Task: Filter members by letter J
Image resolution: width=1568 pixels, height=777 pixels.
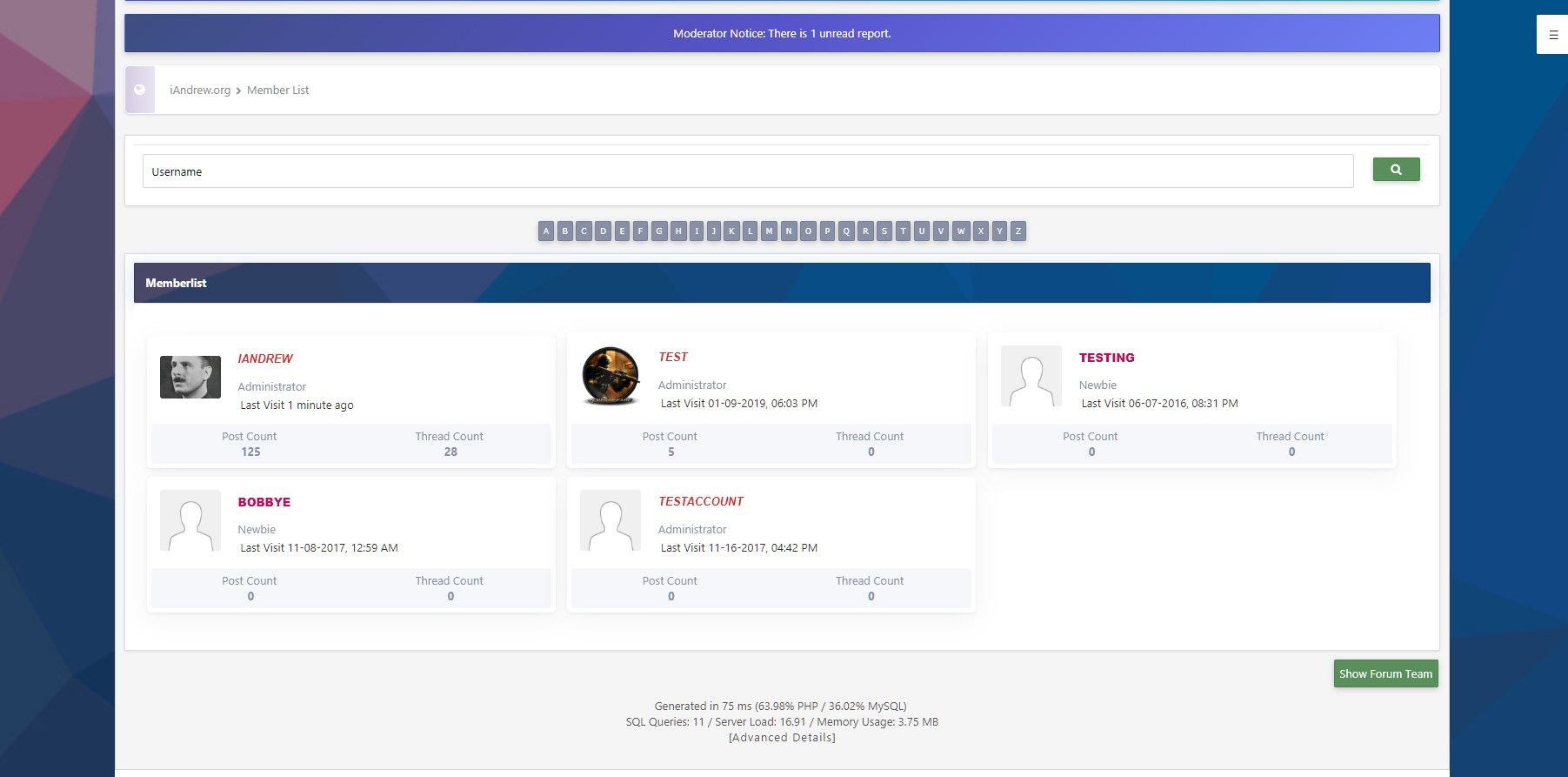Action: [714, 231]
